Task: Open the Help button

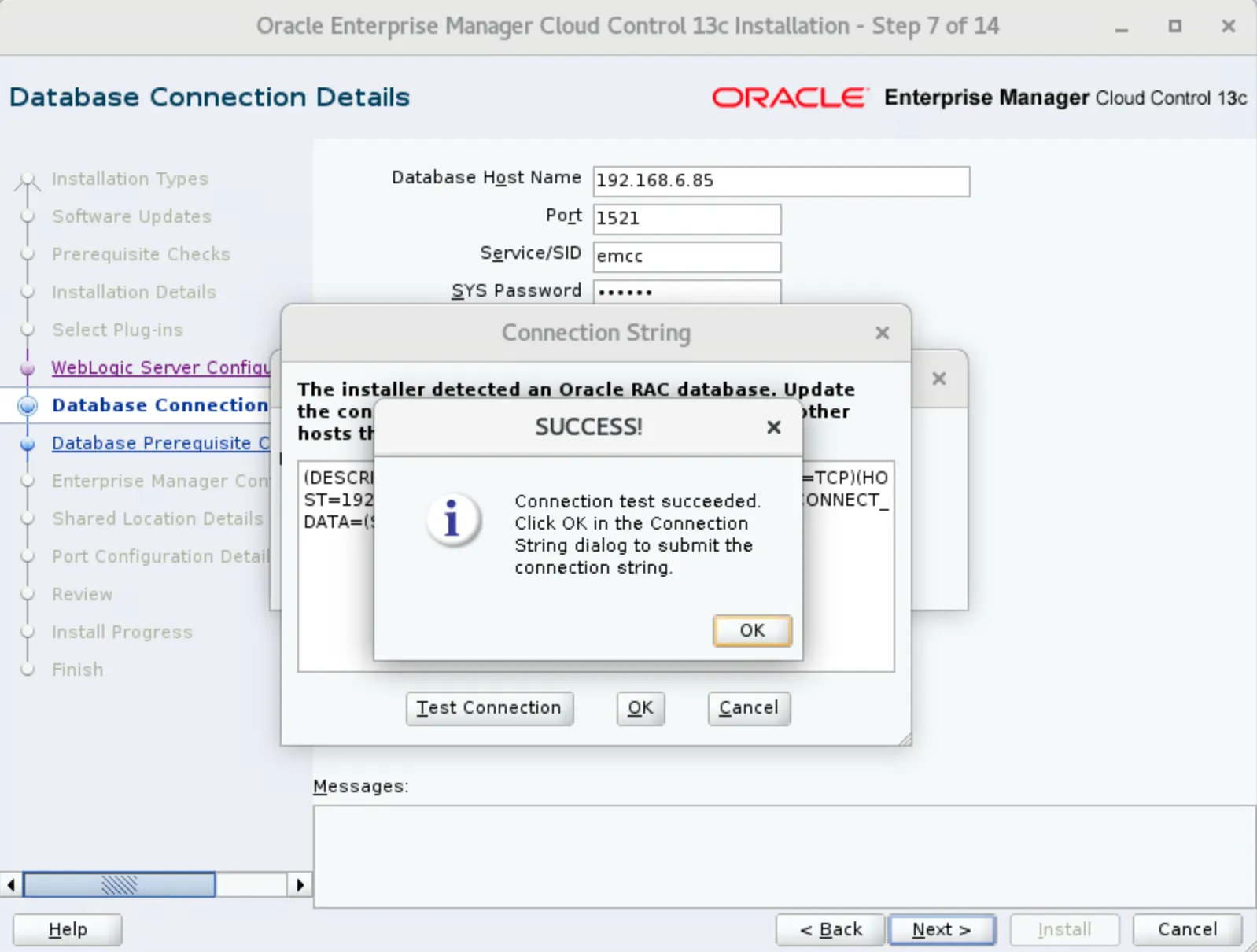Action: (x=68, y=929)
